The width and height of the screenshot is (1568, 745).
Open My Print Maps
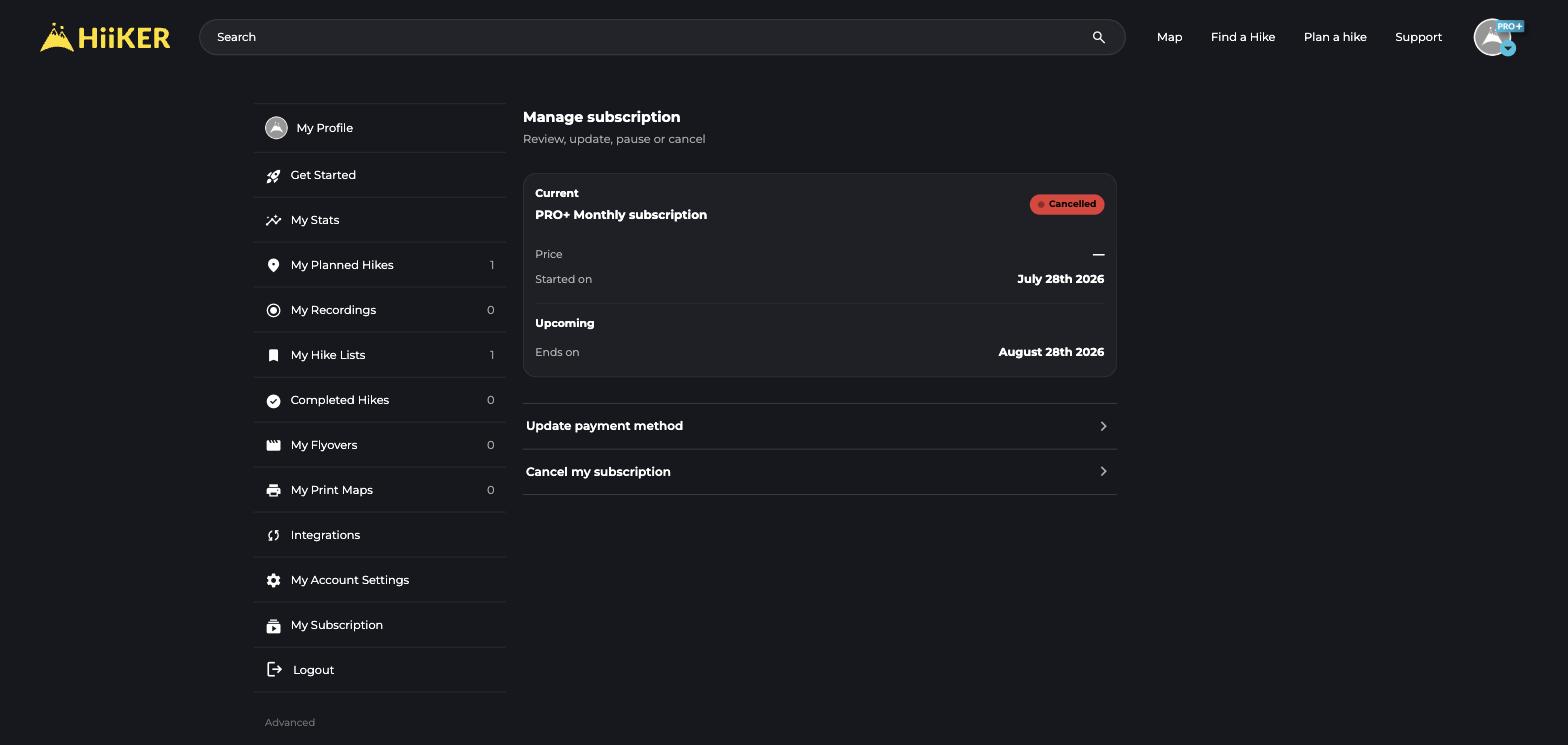click(380, 490)
